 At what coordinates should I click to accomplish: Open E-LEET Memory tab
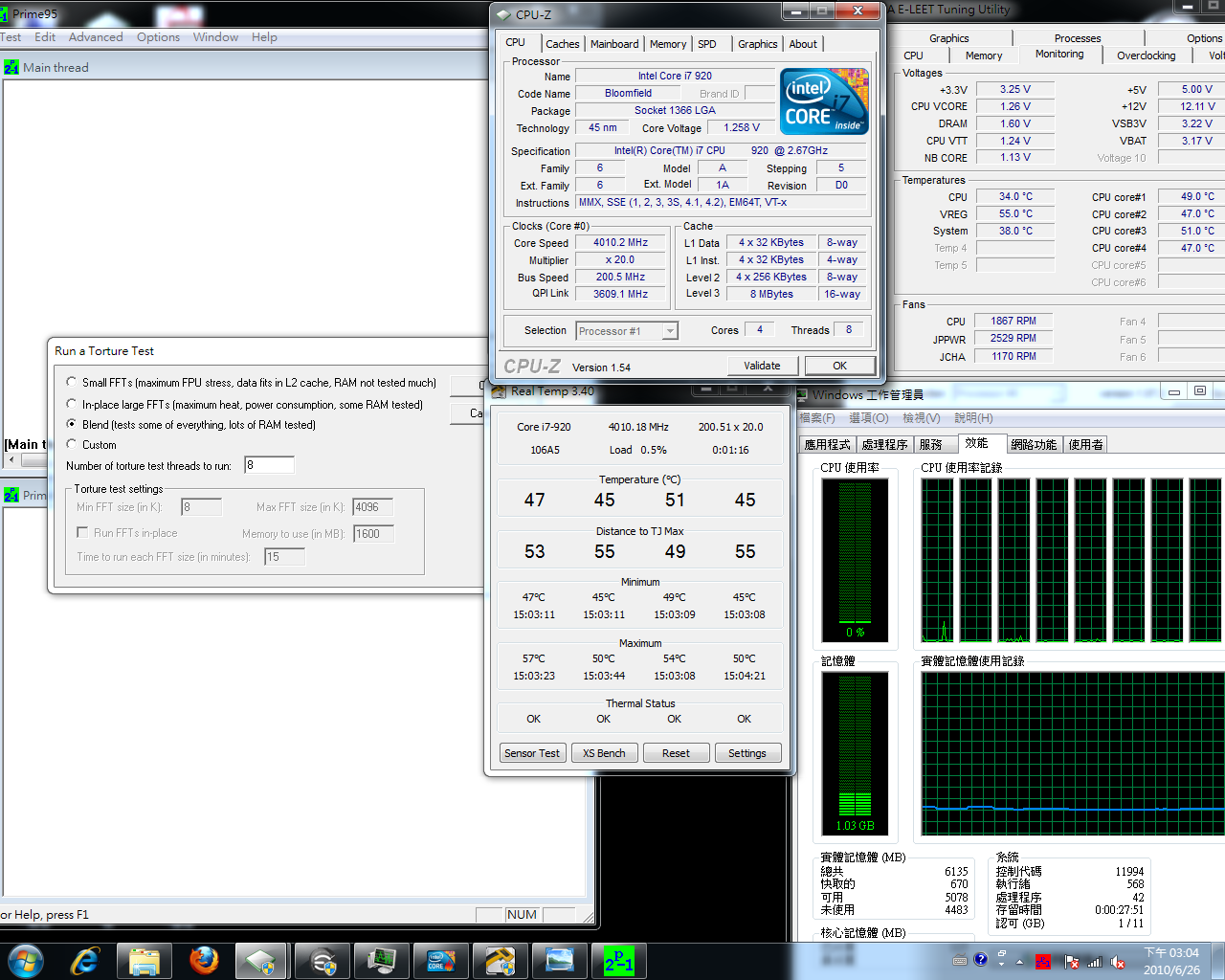(984, 56)
